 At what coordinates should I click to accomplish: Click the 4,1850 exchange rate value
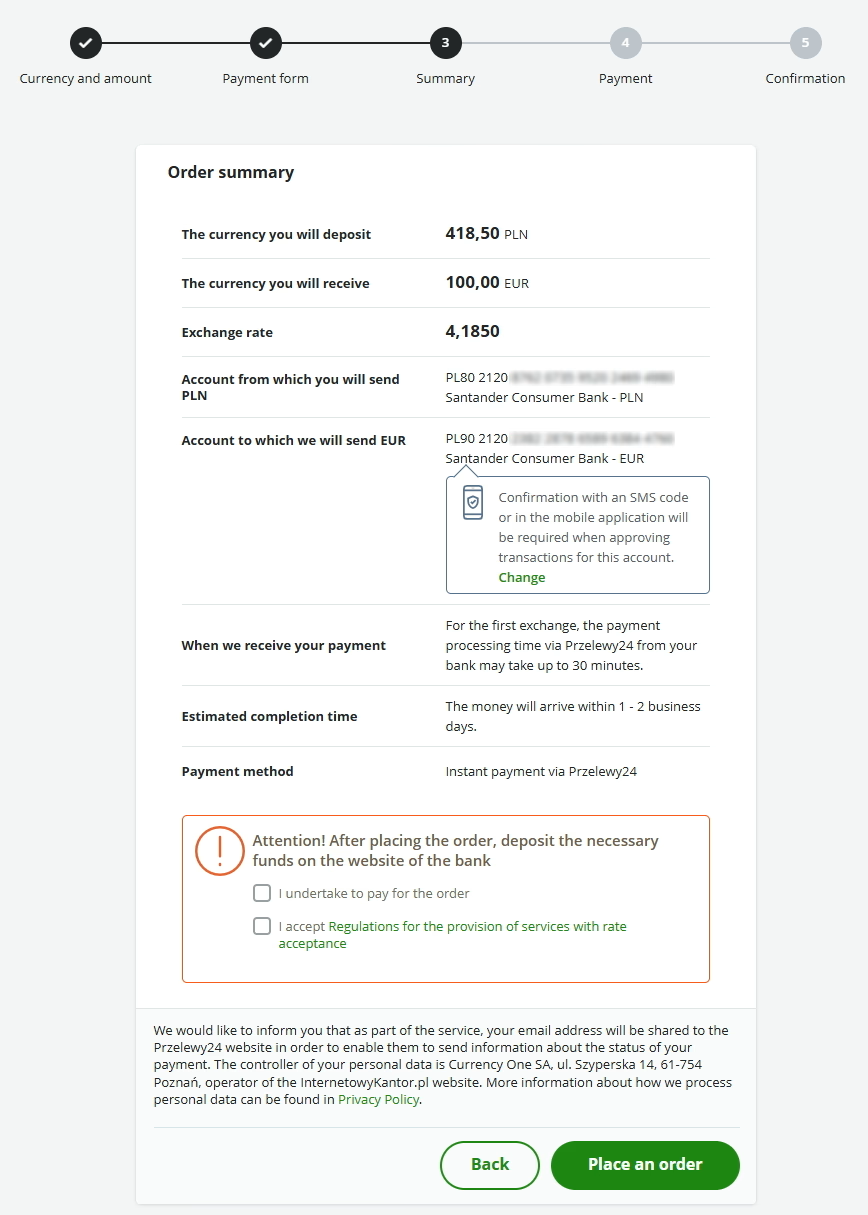coord(472,331)
